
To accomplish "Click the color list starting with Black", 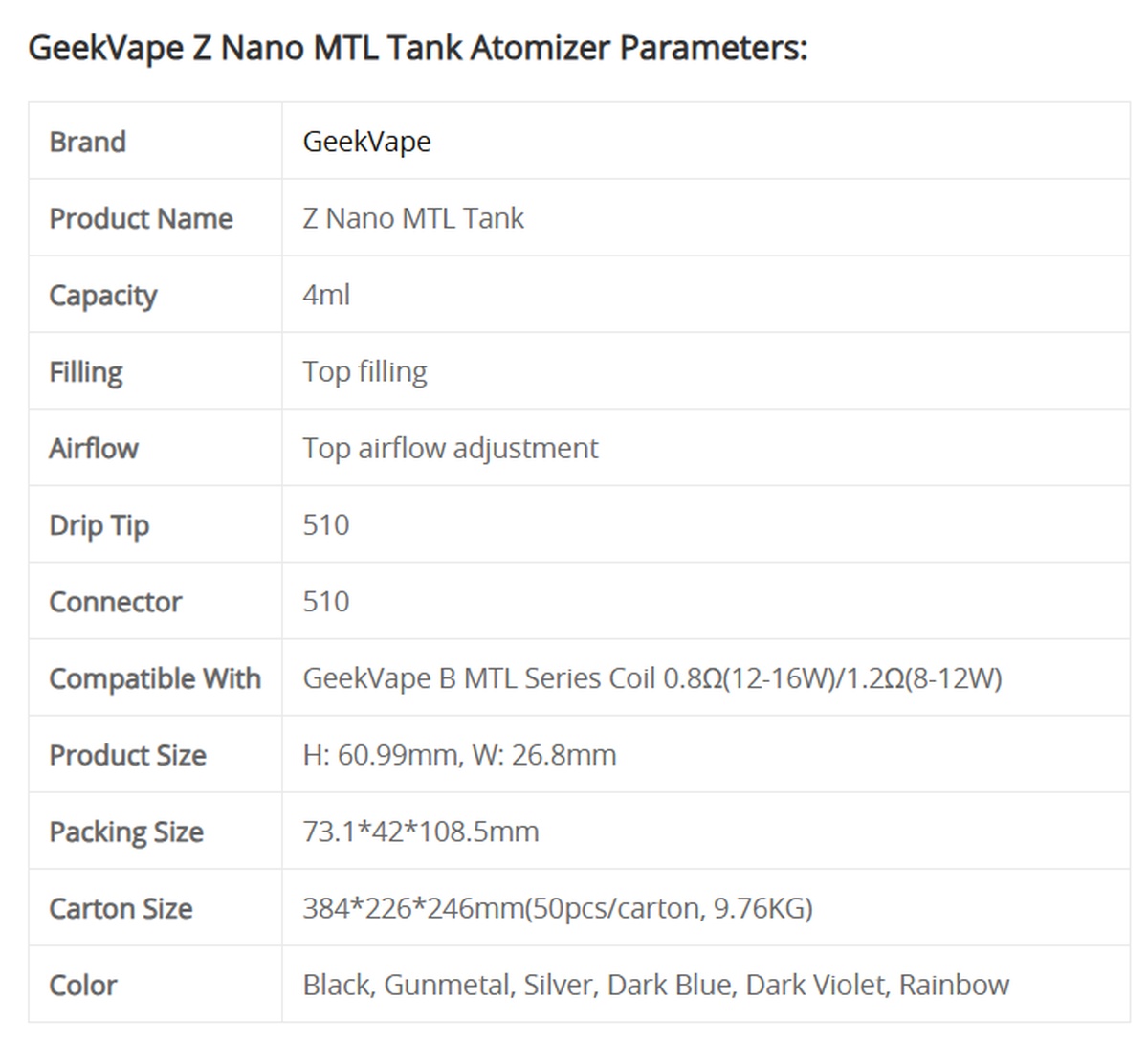I will (x=656, y=985).
